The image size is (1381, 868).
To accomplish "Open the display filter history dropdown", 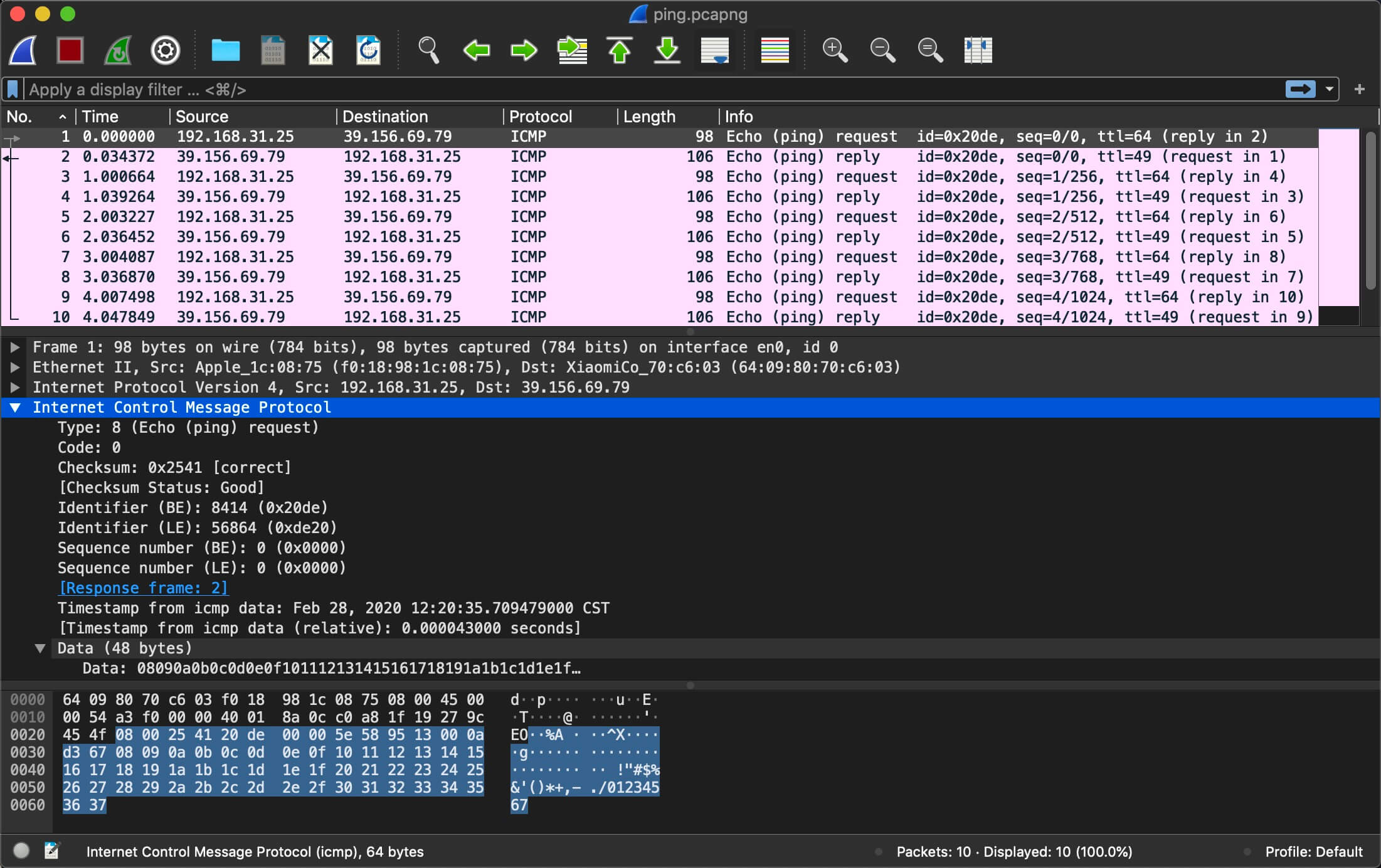I will point(1329,90).
